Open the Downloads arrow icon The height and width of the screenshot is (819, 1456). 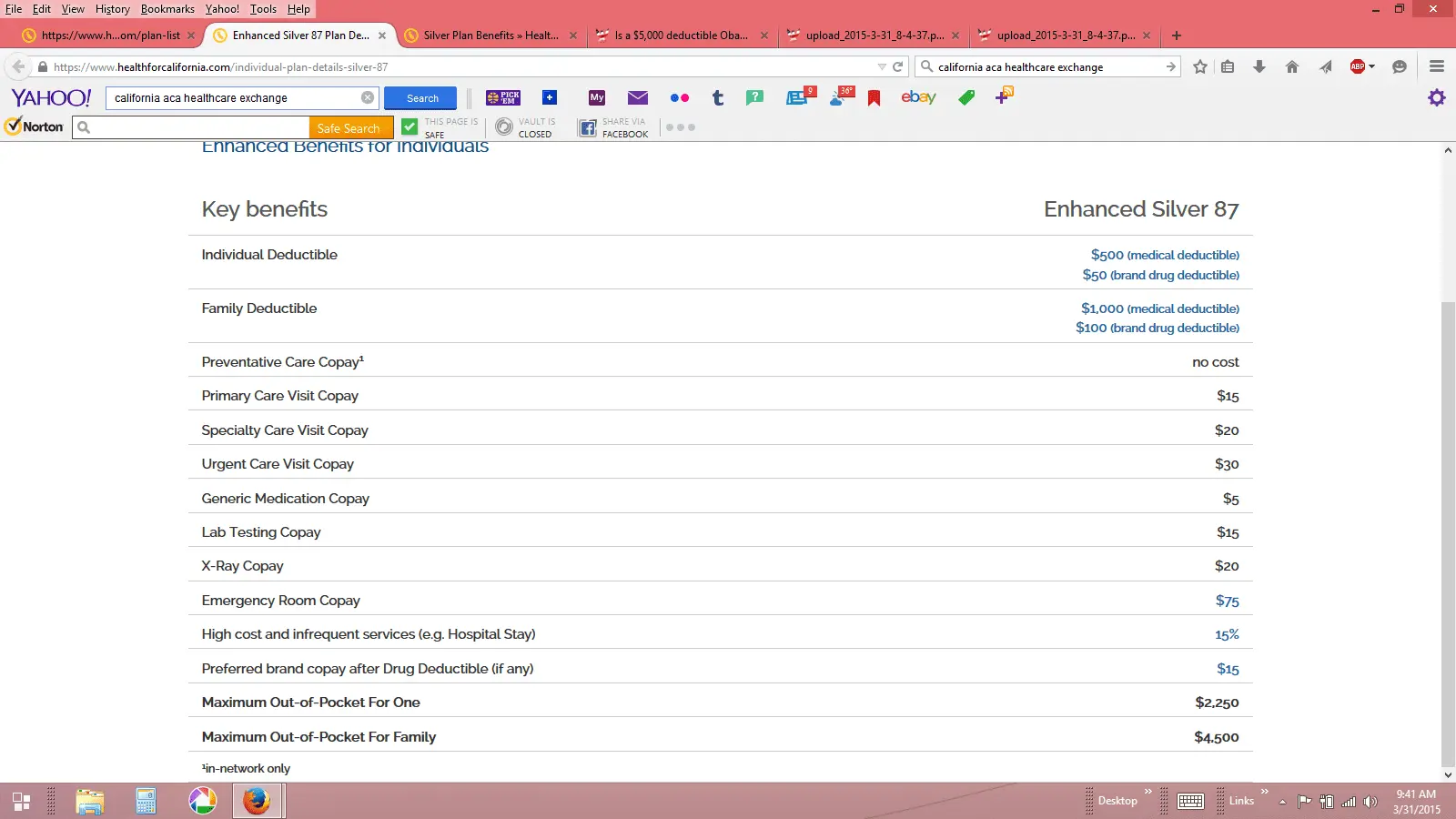1259,66
